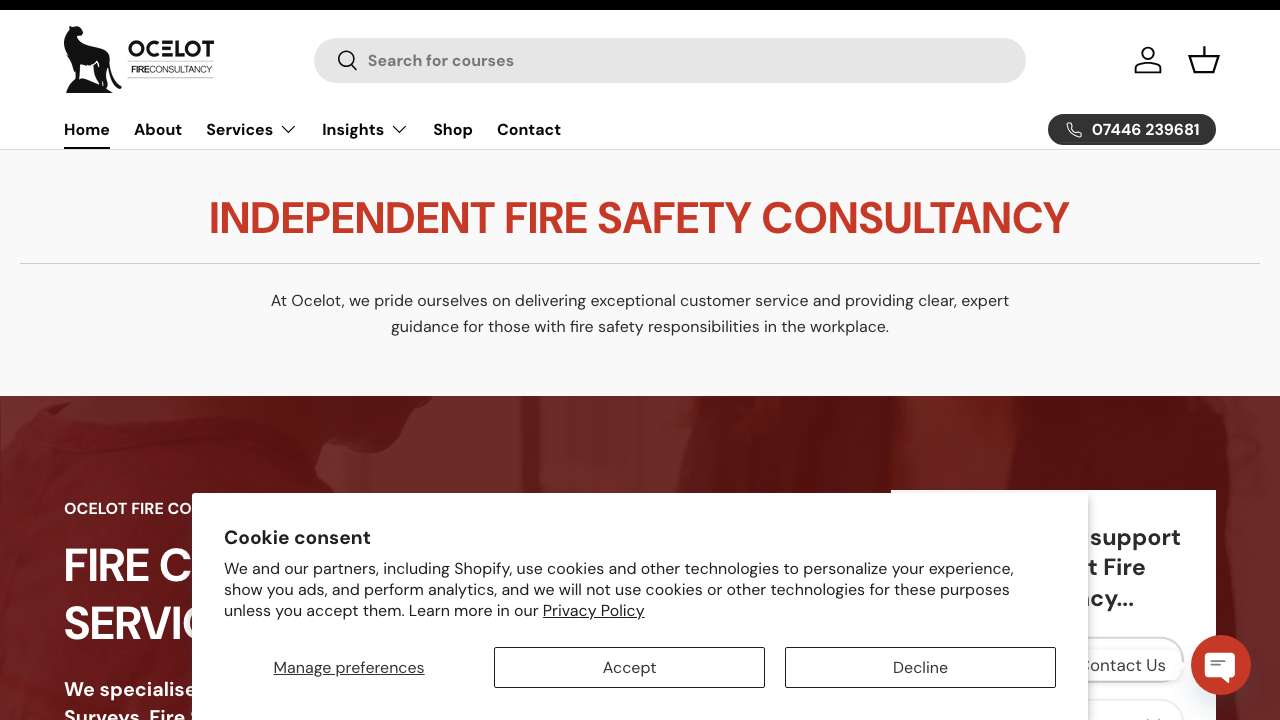Expand the Insights dropdown chevron
The image size is (1280, 720).
click(399, 130)
